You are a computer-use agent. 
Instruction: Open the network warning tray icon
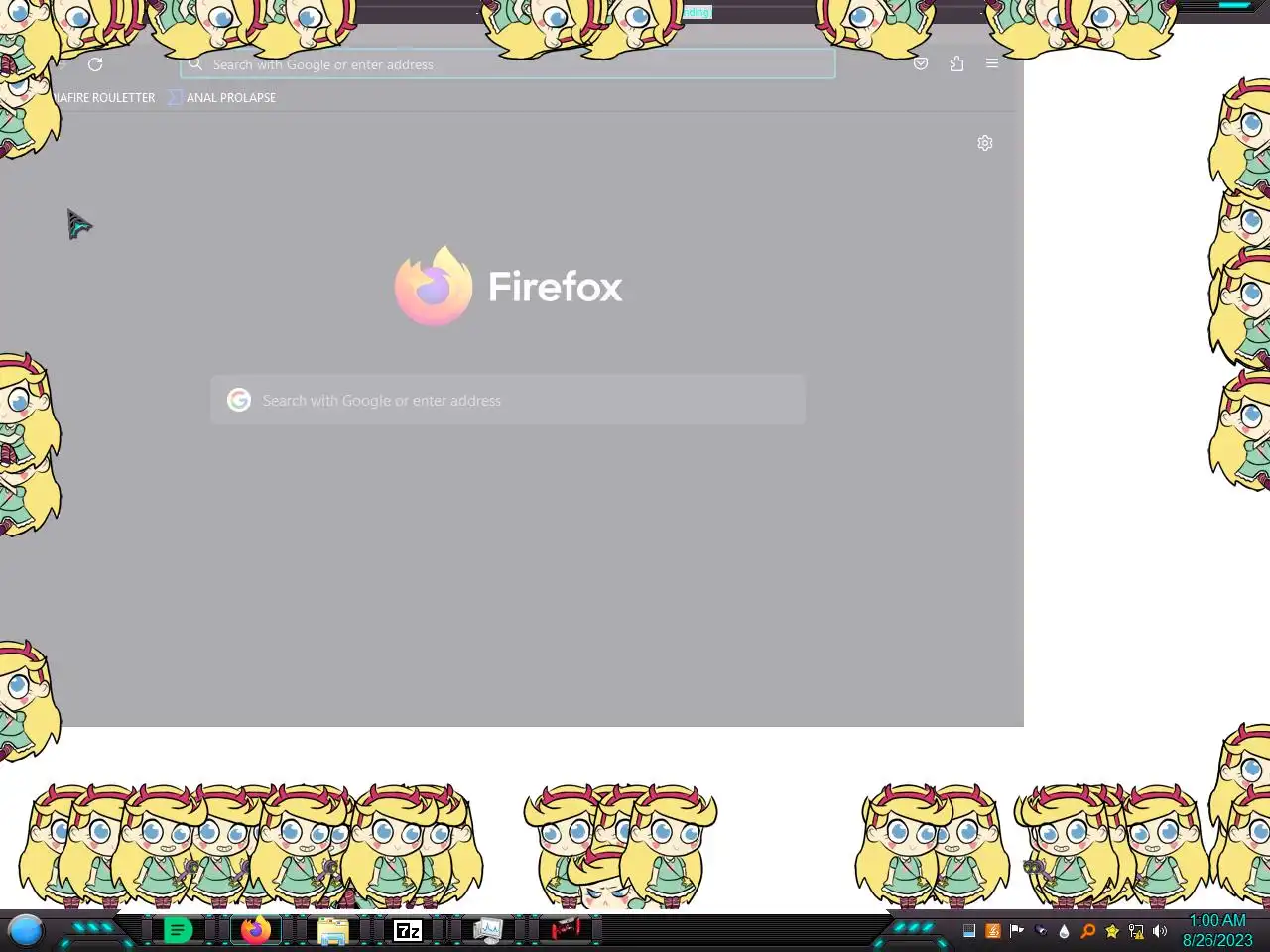[1136, 931]
